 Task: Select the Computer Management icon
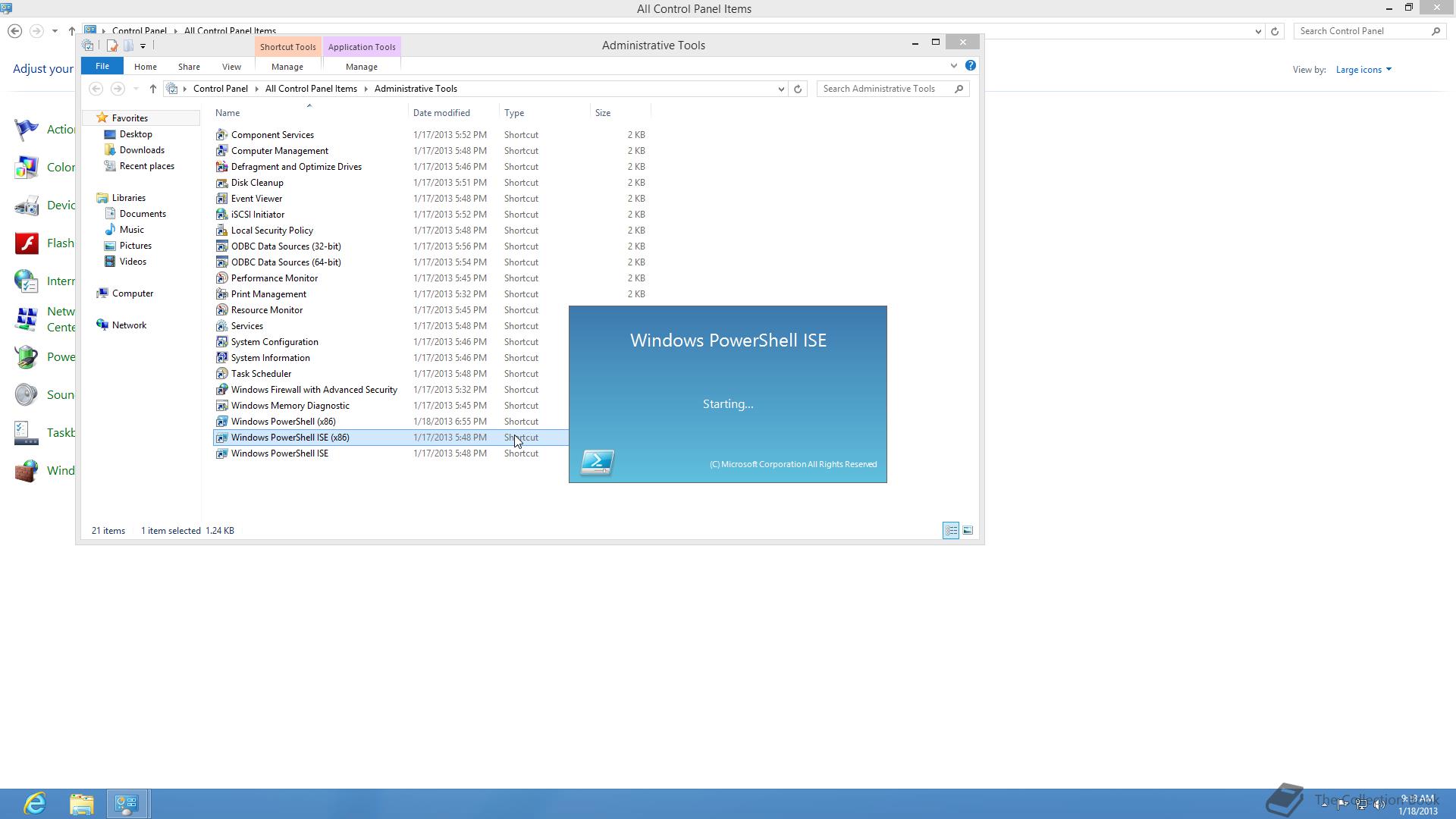(221, 151)
